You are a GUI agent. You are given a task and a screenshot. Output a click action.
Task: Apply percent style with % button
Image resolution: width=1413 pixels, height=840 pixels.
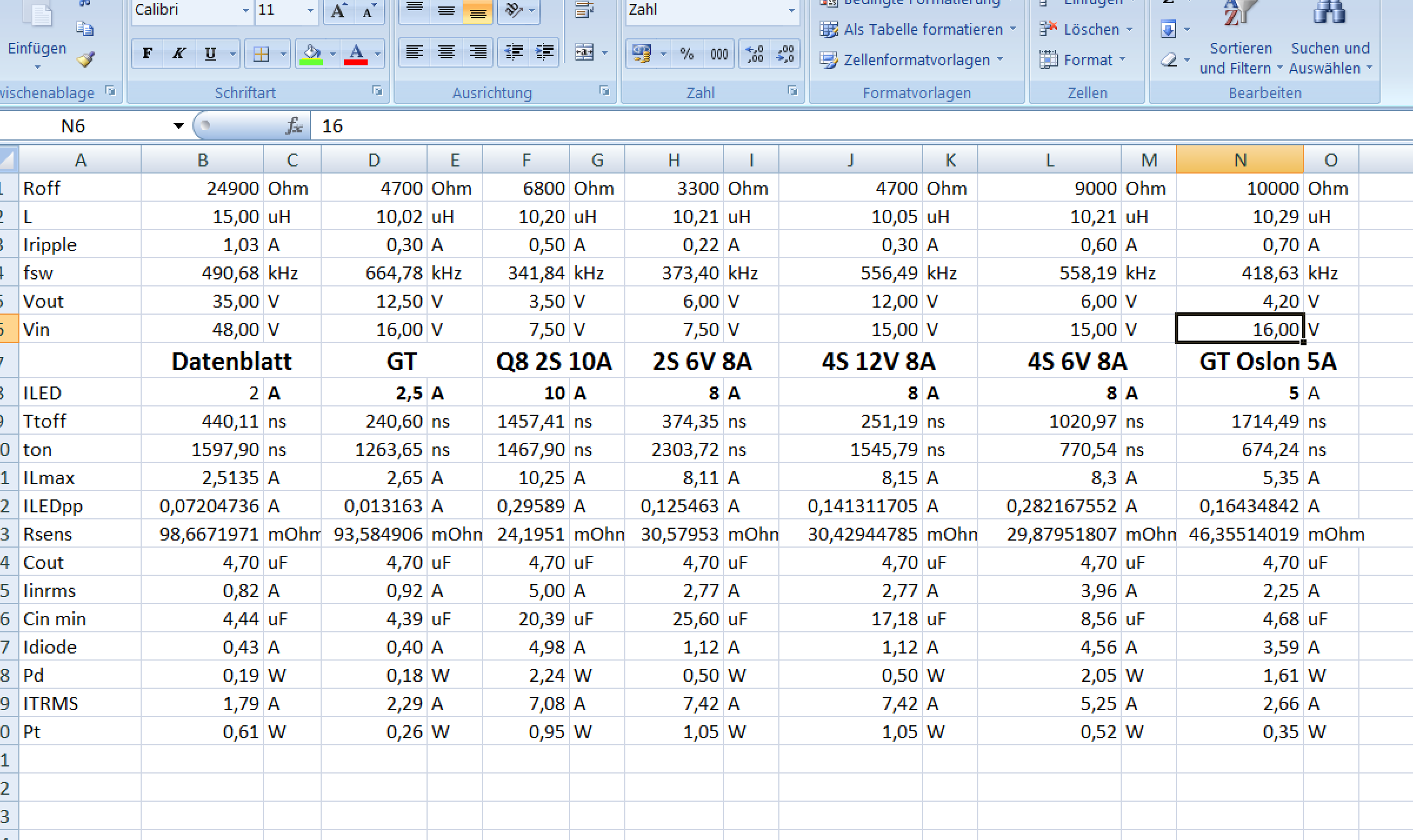[x=686, y=54]
